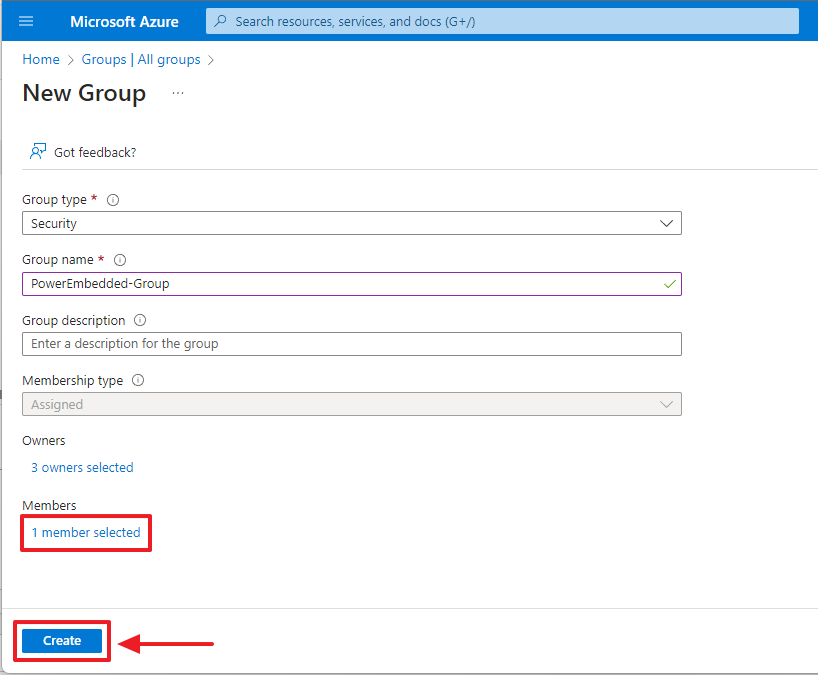818x675 pixels.
Task: Go to Home breadcrumb
Action: (40, 60)
